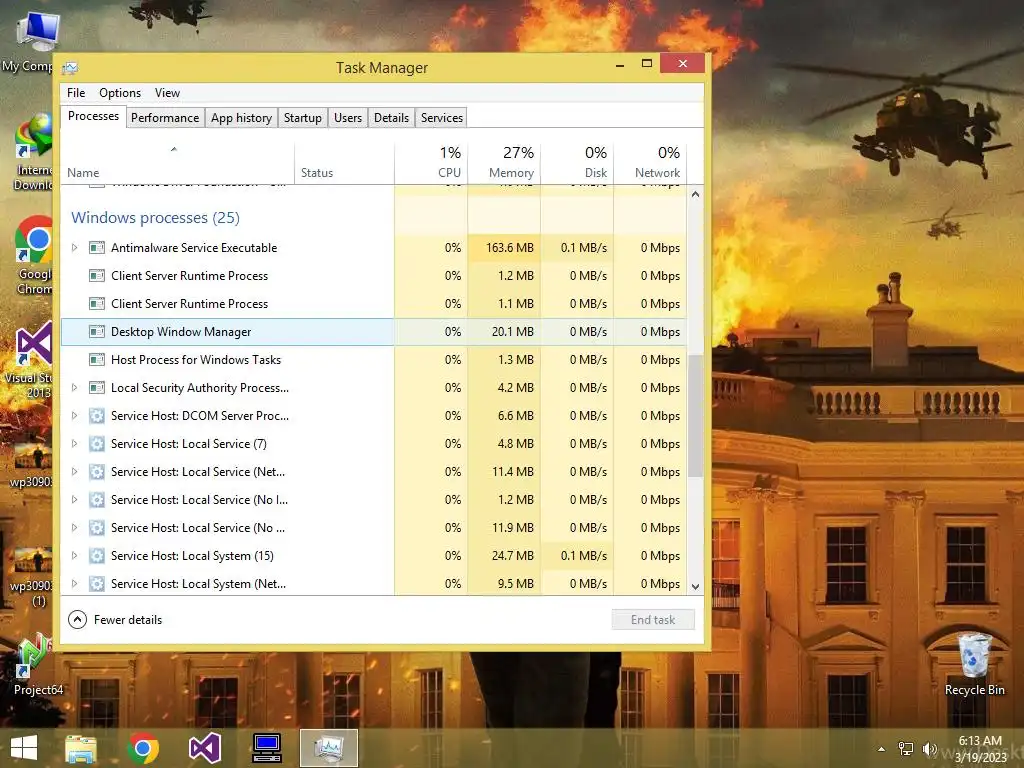
Task: Open the Recycle Bin desktop icon
Action: 974,665
